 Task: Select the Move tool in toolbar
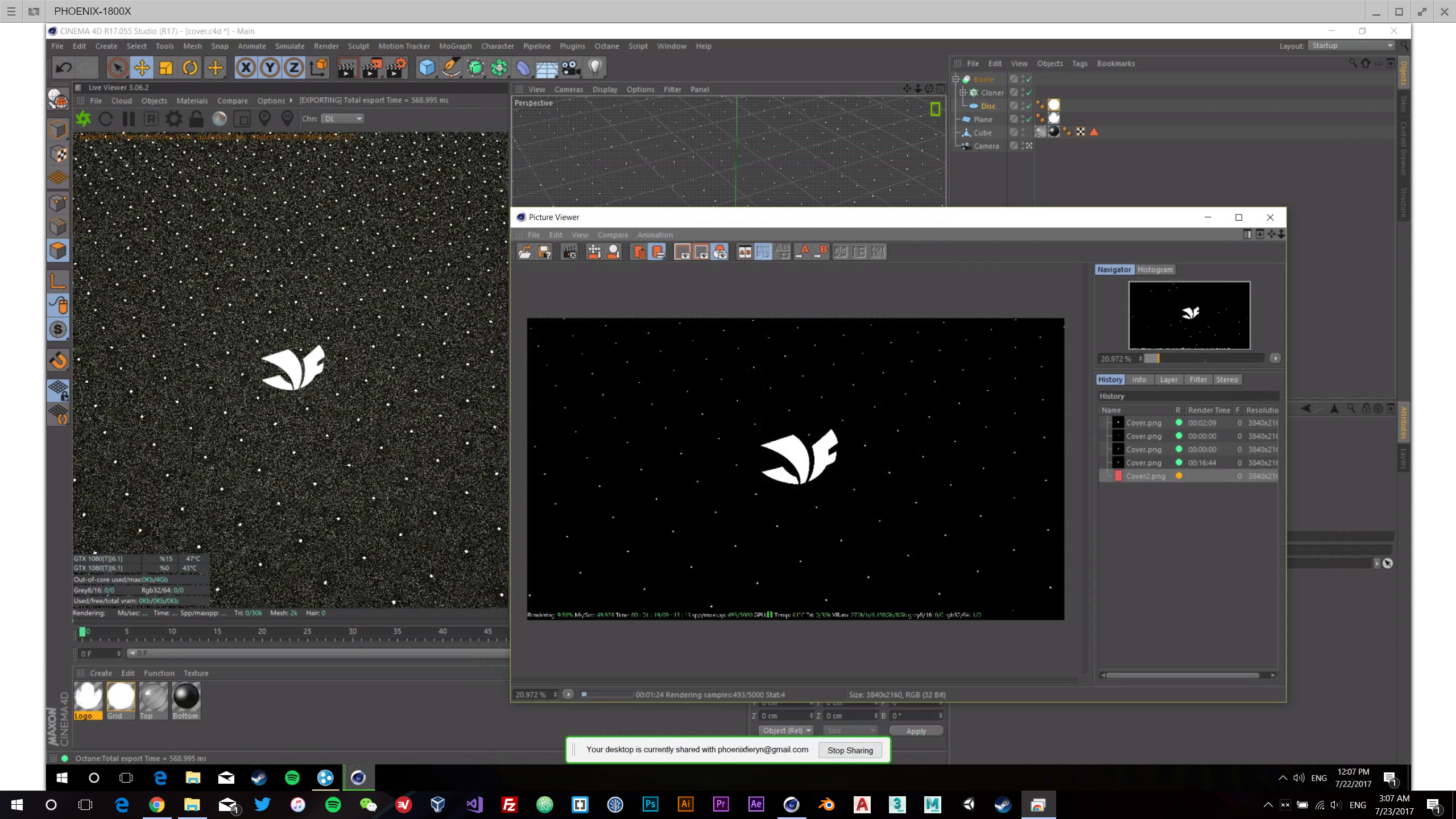click(x=142, y=68)
